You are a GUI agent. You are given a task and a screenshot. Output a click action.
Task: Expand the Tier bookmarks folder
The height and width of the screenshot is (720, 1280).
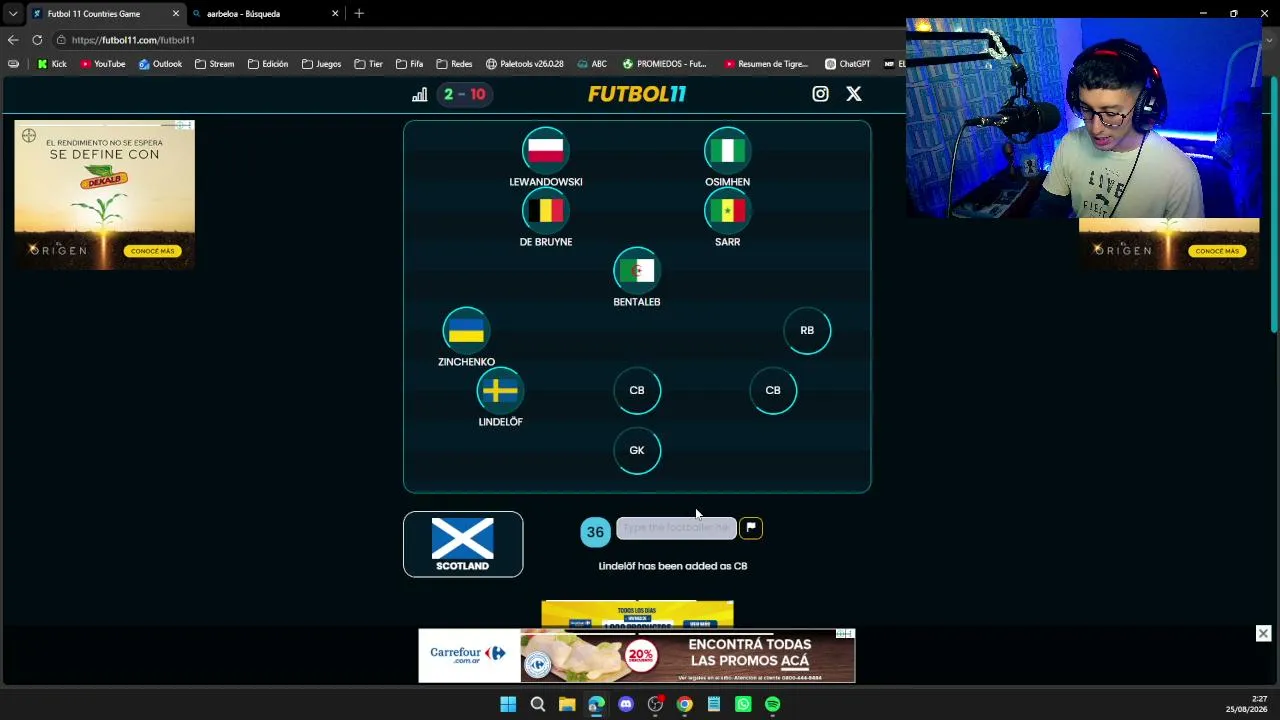(x=368, y=64)
